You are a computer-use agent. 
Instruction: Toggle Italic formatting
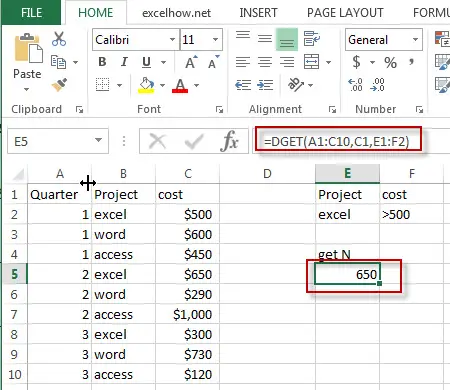tap(124, 62)
